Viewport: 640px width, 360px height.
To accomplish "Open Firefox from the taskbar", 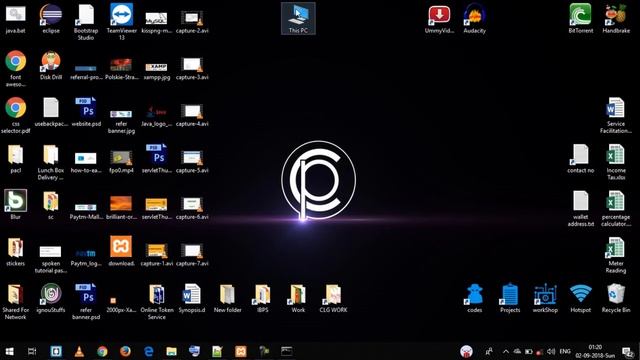I will click(125, 351).
